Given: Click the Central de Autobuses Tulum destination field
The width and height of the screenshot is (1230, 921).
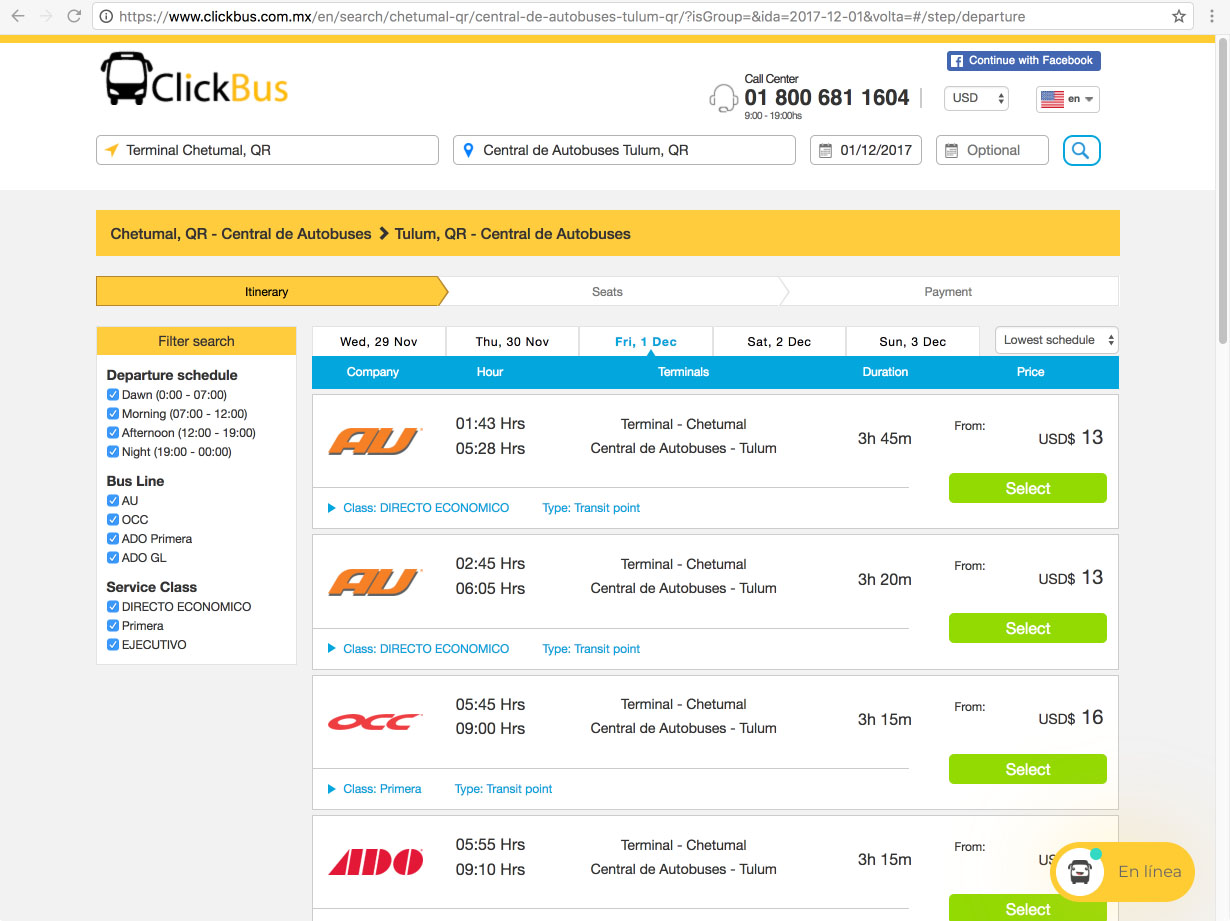Looking at the screenshot, I should click(624, 150).
